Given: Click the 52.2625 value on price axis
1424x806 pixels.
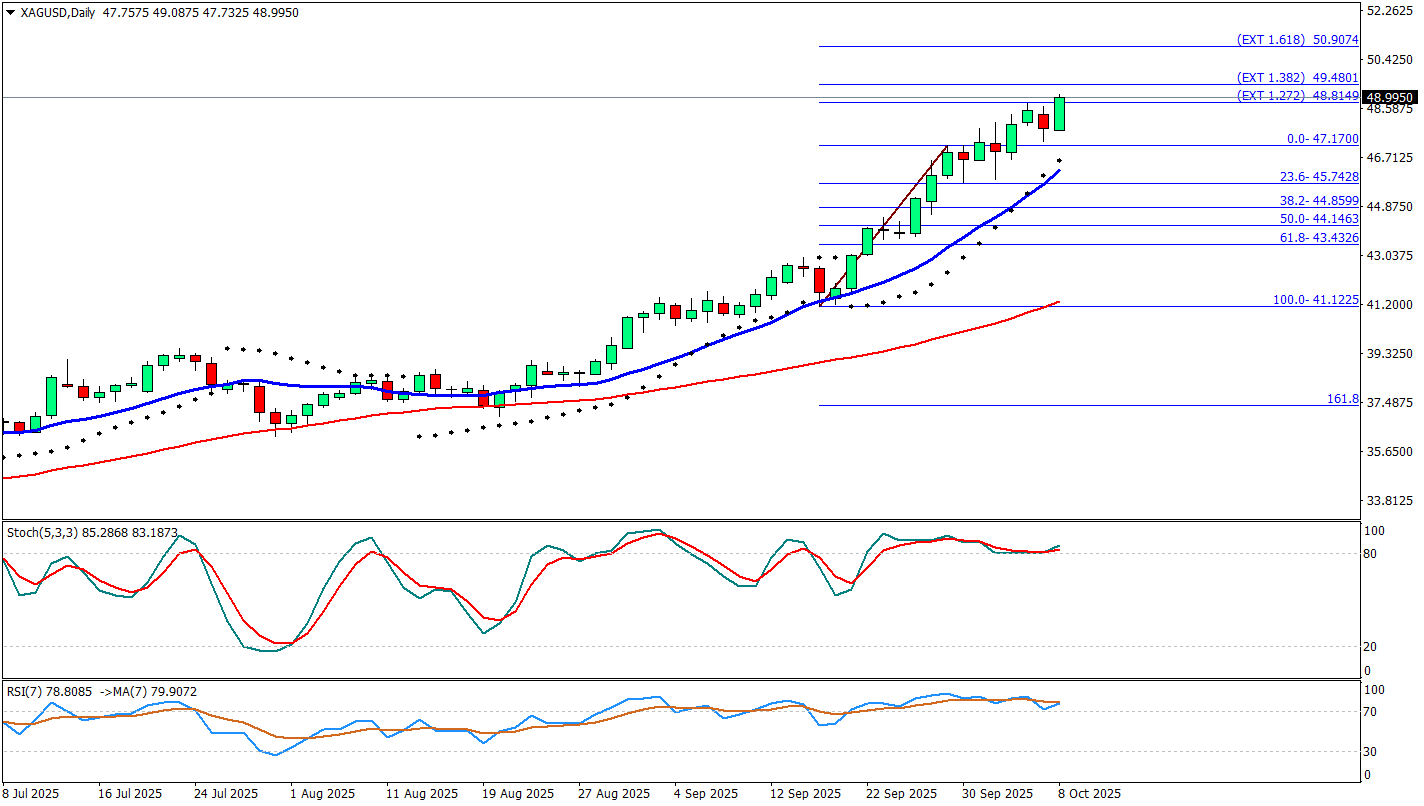Looking at the screenshot, I should [1390, 11].
